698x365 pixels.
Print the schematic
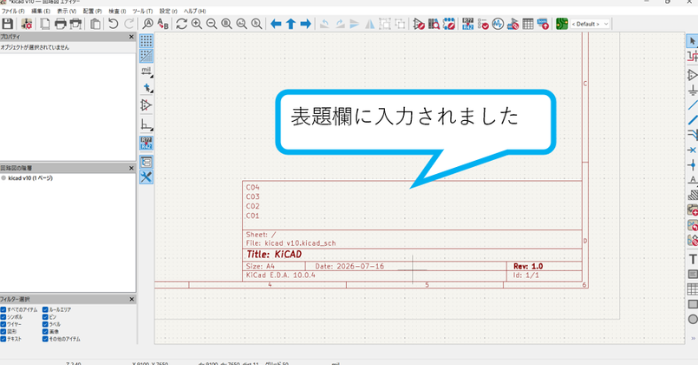click(x=60, y=24)
